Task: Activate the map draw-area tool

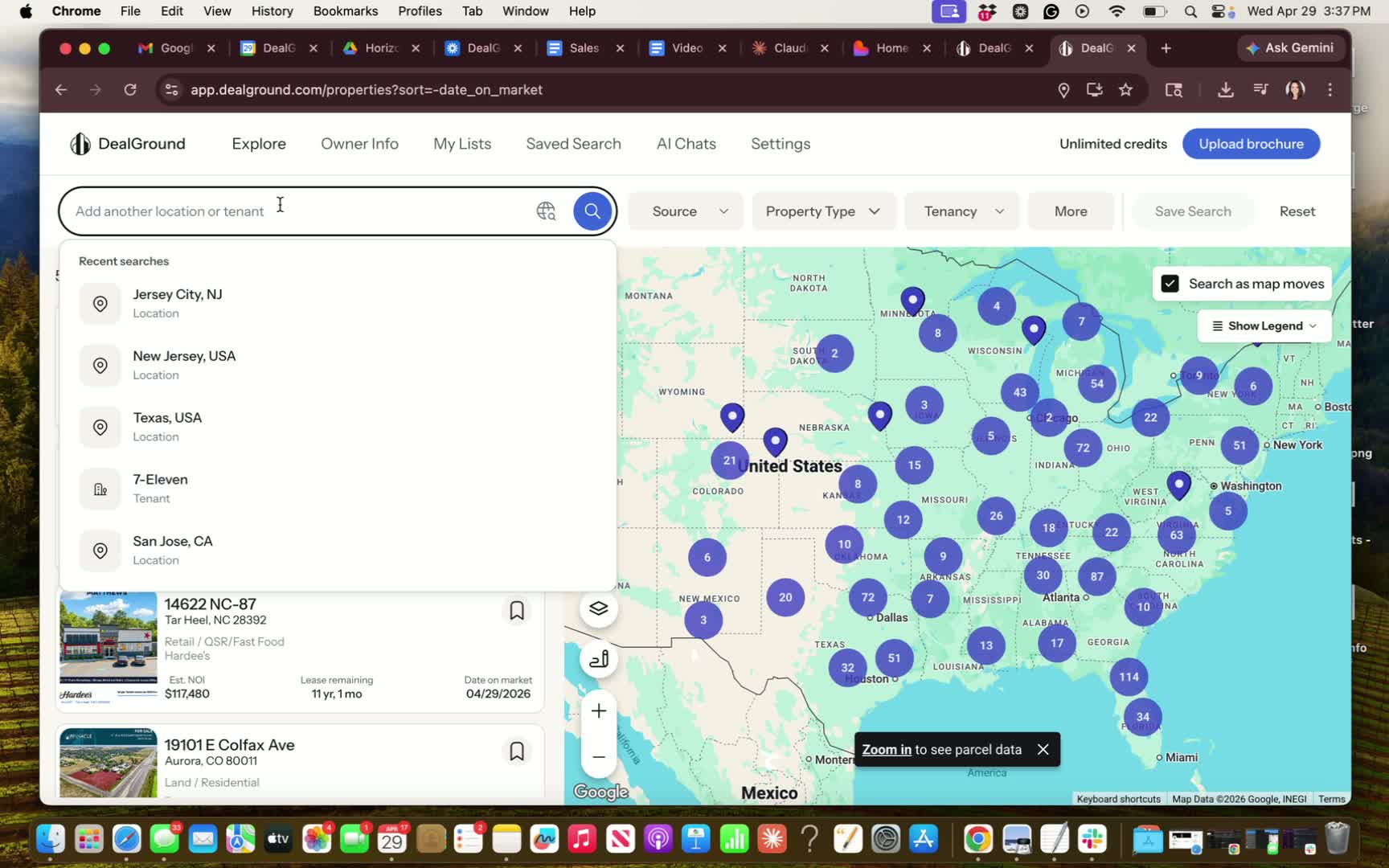Action: (x=599, y=659)
